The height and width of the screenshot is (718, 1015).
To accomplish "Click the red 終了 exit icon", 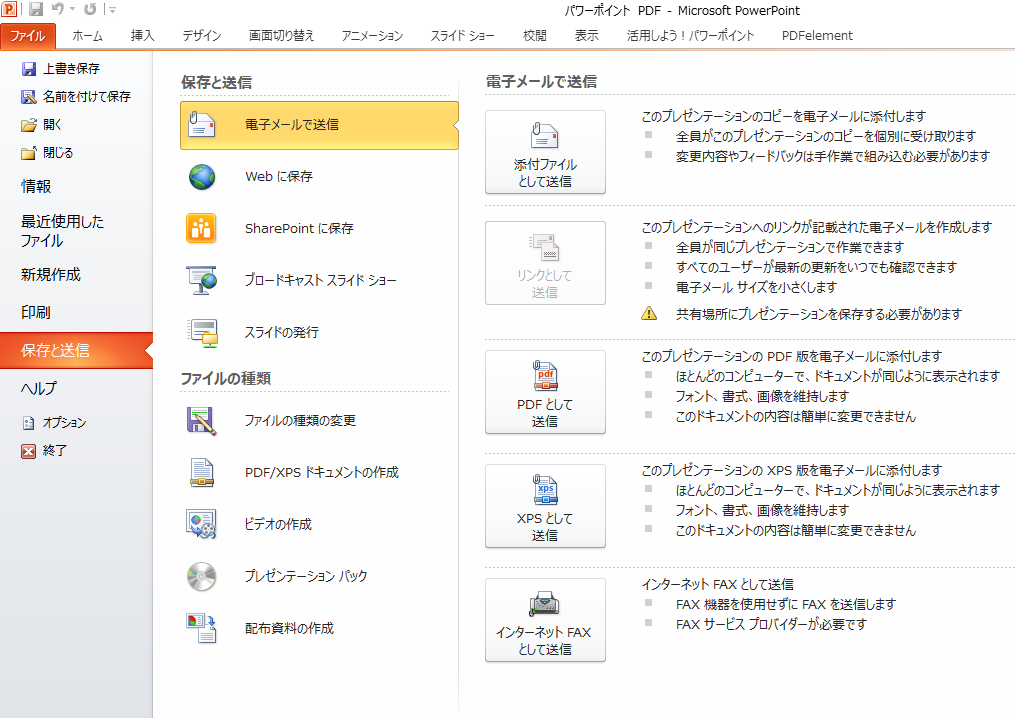I will (28, 451).
